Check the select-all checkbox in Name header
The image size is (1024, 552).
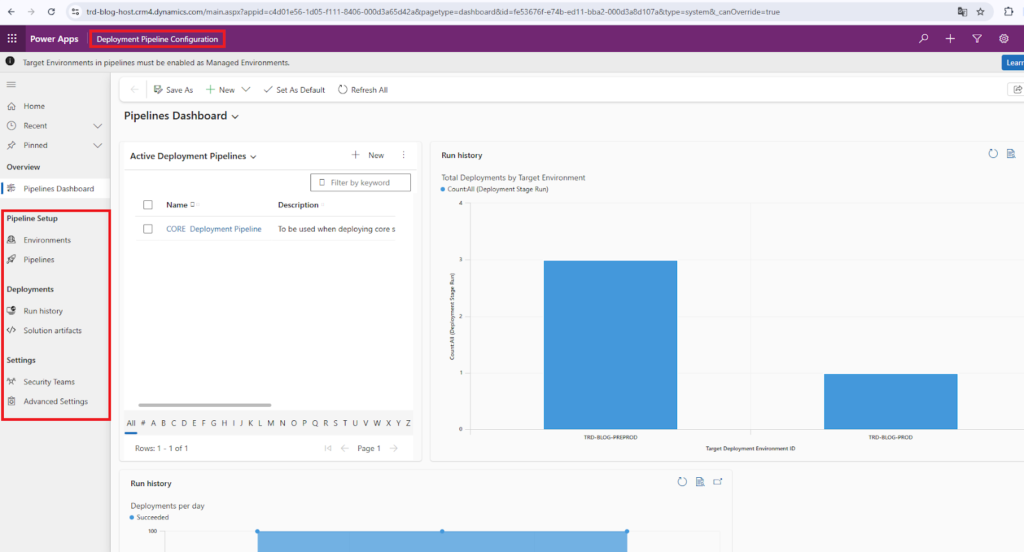[148, 205]
